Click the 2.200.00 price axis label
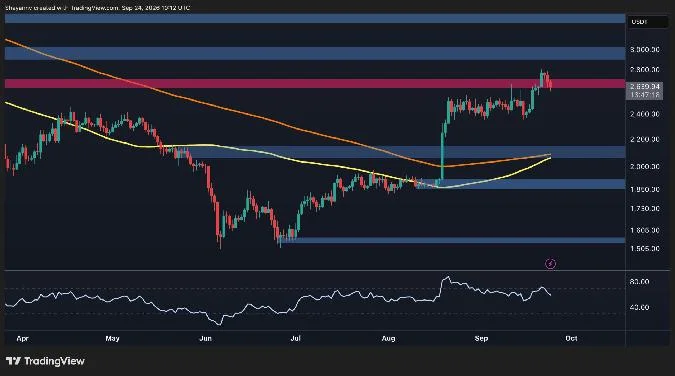The width and height of the screenshot is (675, 376). [644, 139]
